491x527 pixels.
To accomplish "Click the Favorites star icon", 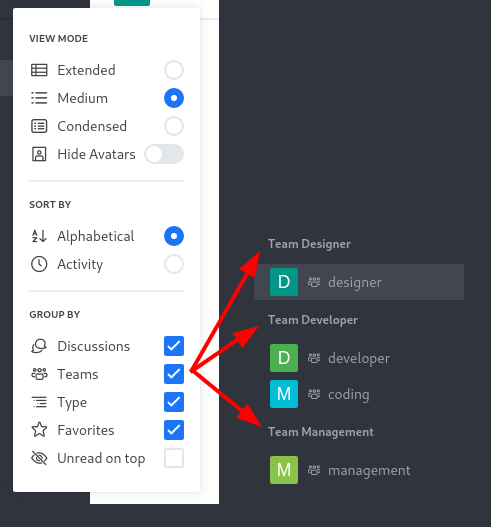I will [x=39, y=430].
